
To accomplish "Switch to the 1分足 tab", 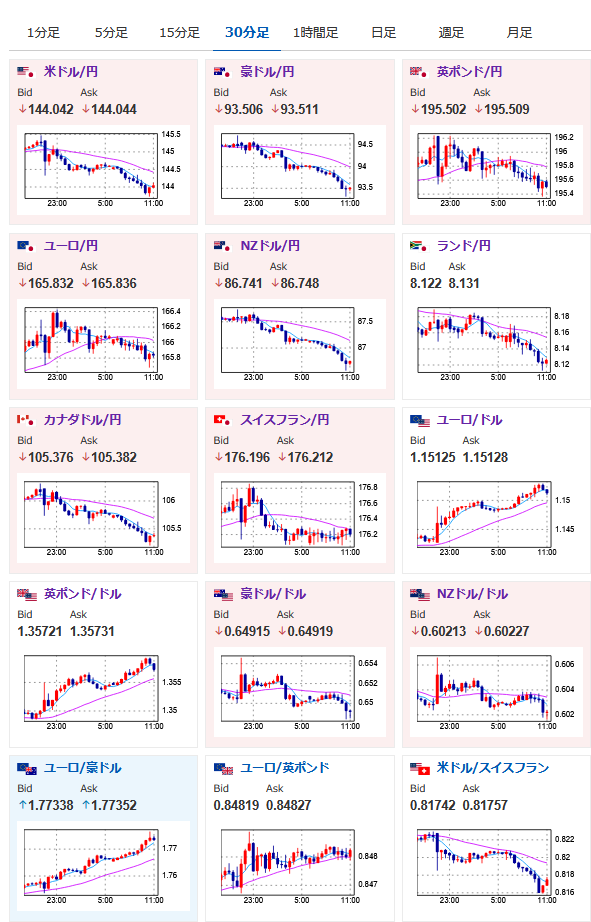I will click(x=44, y=32).
